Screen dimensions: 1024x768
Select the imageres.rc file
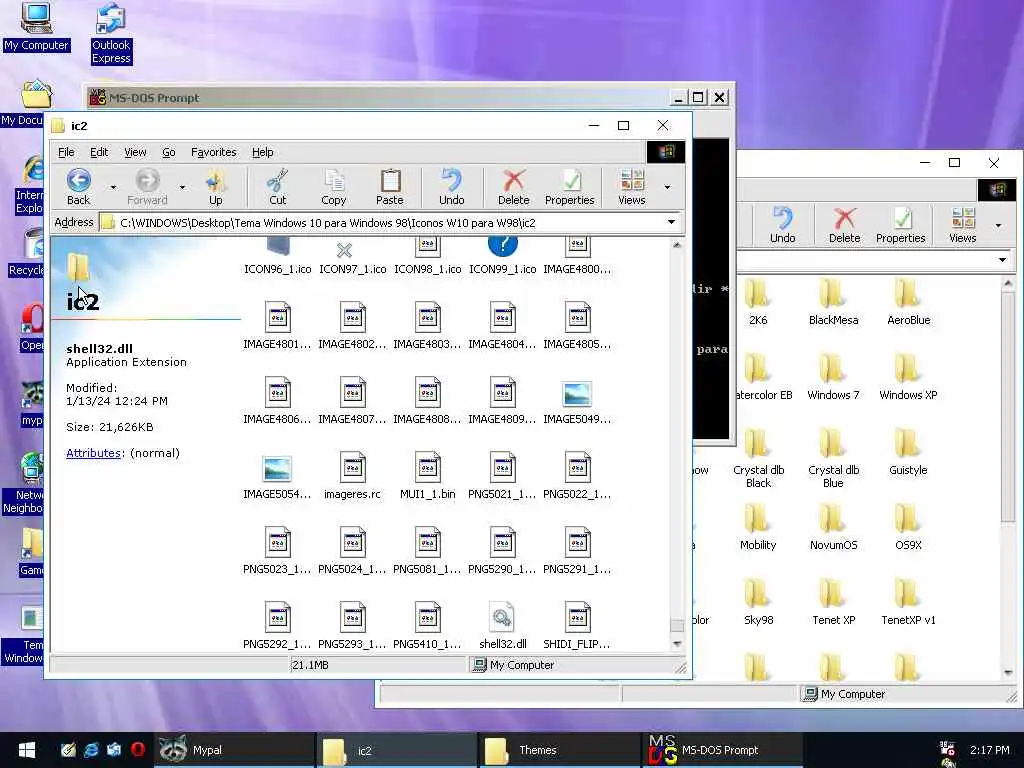352,466
